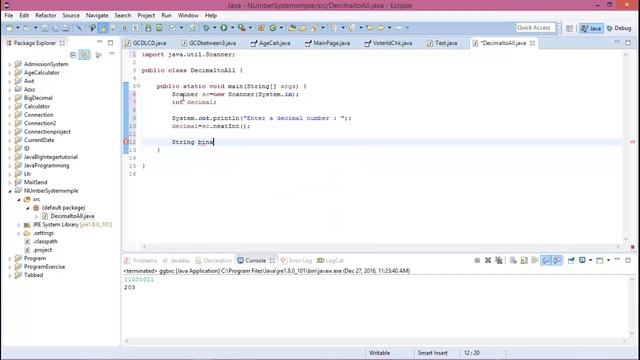The height and width of the screenshot is (360, 640).
Task: Click the Open Type toolbar icon
Action: pyautogui.click(x=292, y=28)
